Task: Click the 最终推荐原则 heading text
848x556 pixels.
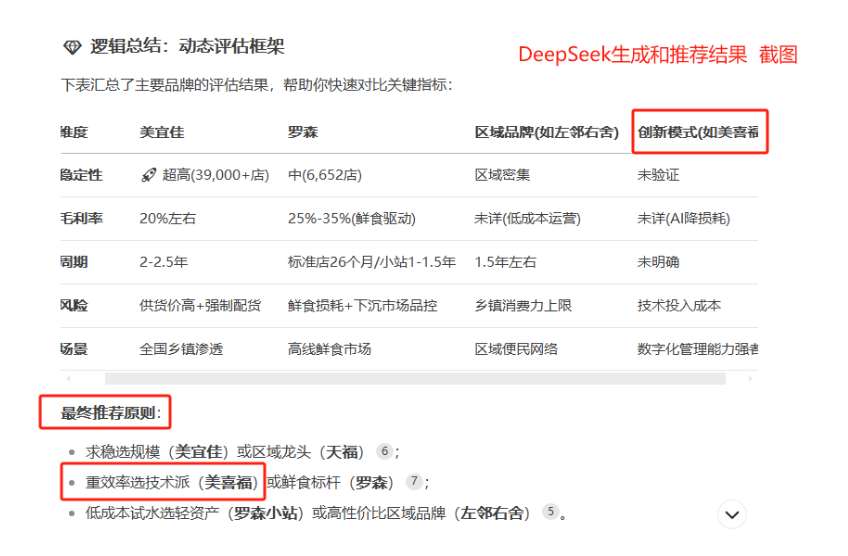Action: [x=110, y=413]
